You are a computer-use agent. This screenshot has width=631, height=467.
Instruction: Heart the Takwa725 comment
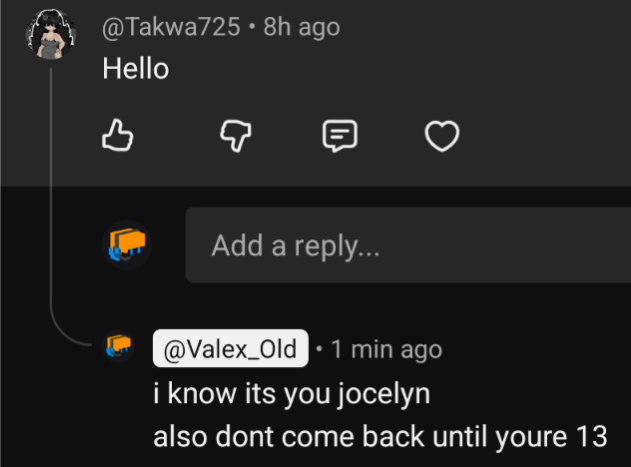(442, 136)
